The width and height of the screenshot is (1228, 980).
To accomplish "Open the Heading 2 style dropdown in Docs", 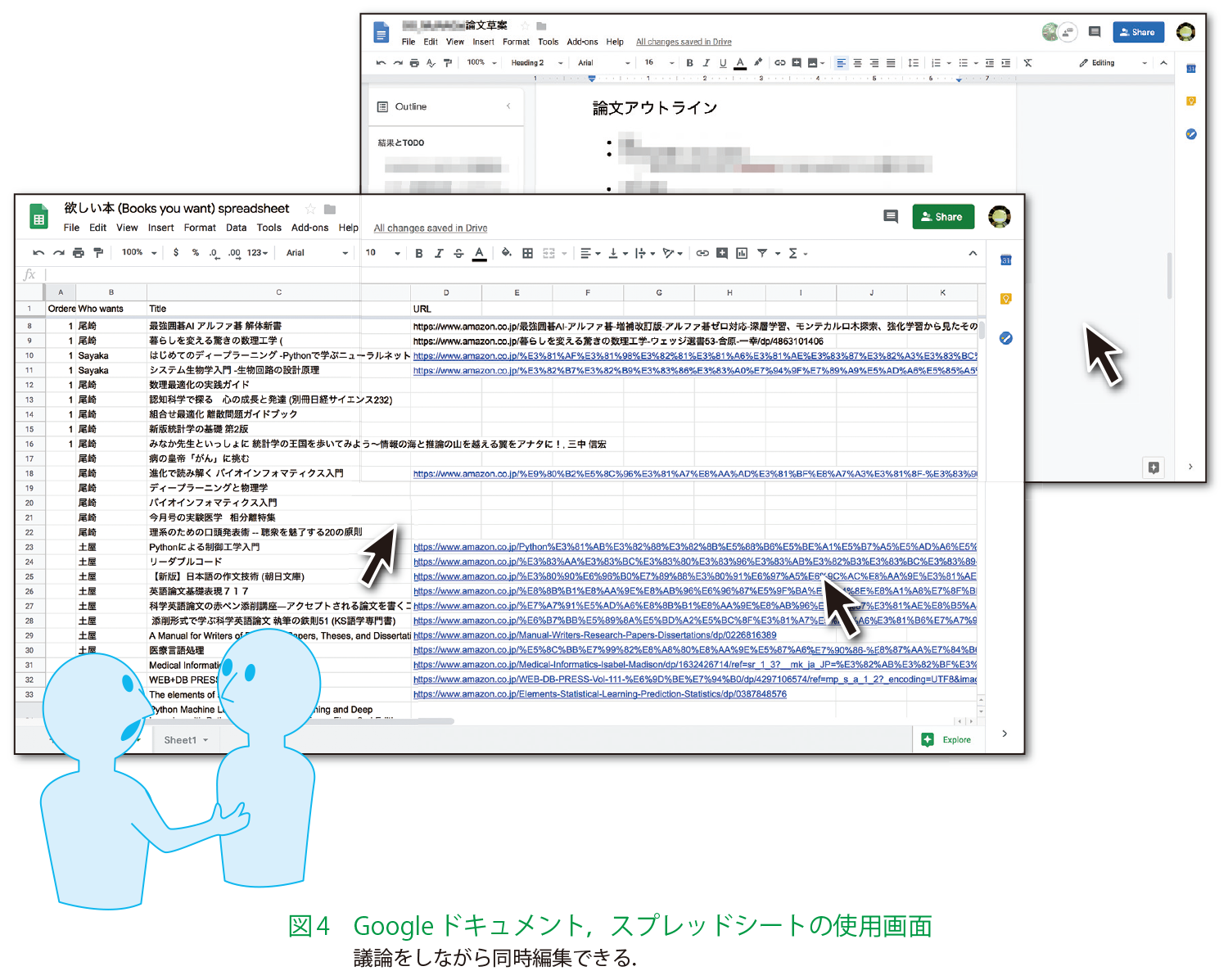I will coord(537,63).
